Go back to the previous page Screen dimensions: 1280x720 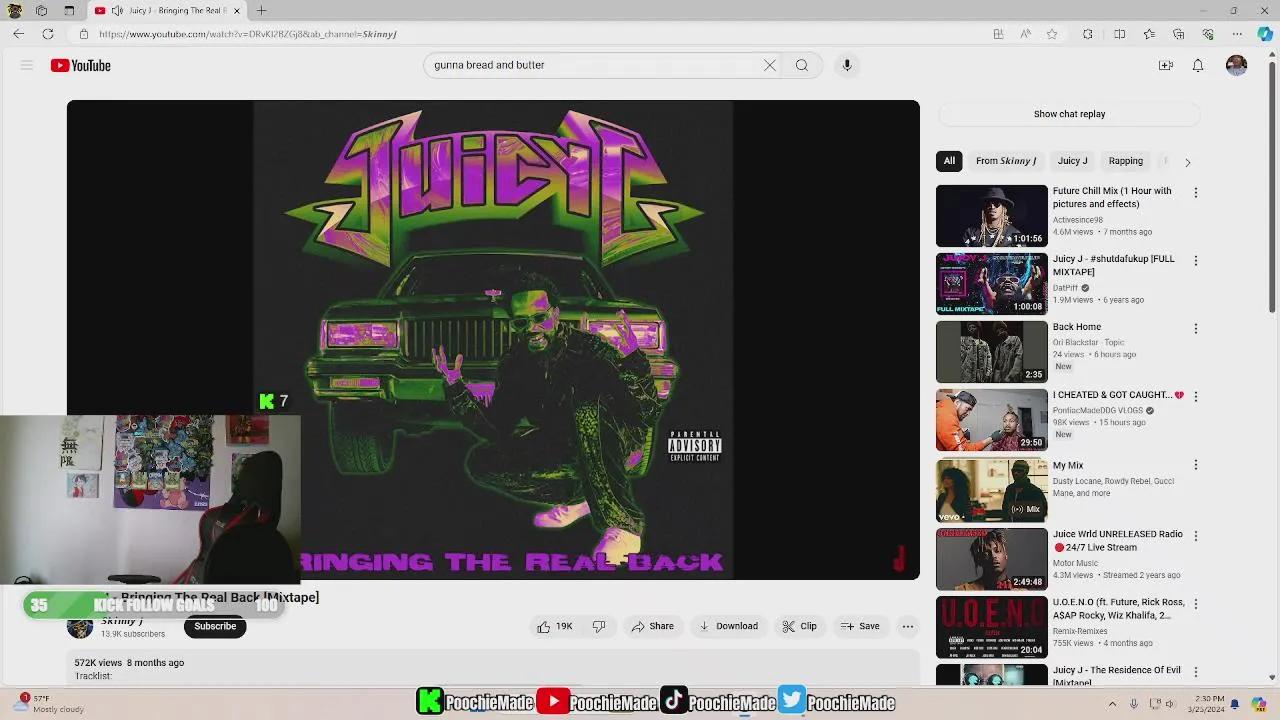pyautogui.click(x=19, y=34)
